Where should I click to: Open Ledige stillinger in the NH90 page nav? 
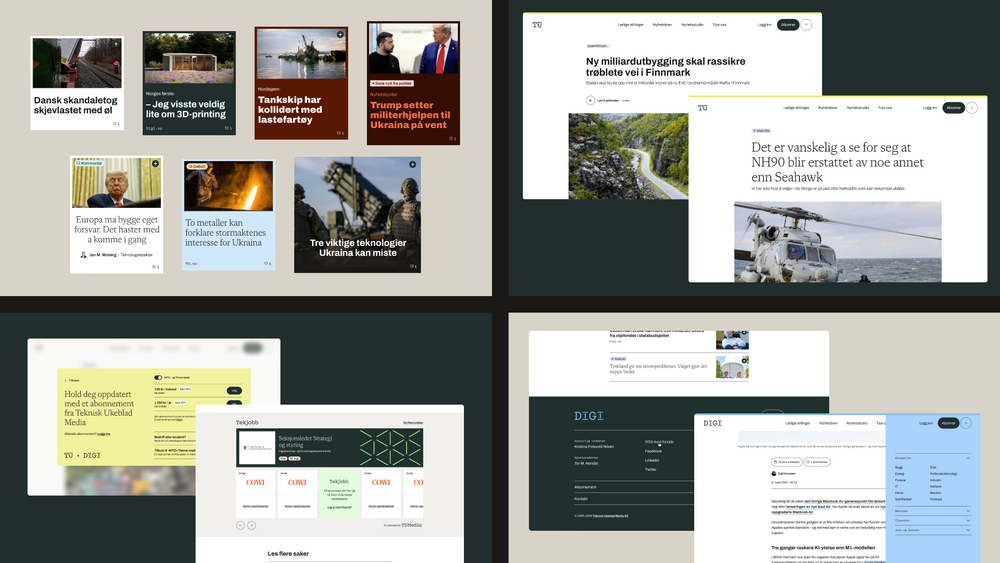point(796,108)
